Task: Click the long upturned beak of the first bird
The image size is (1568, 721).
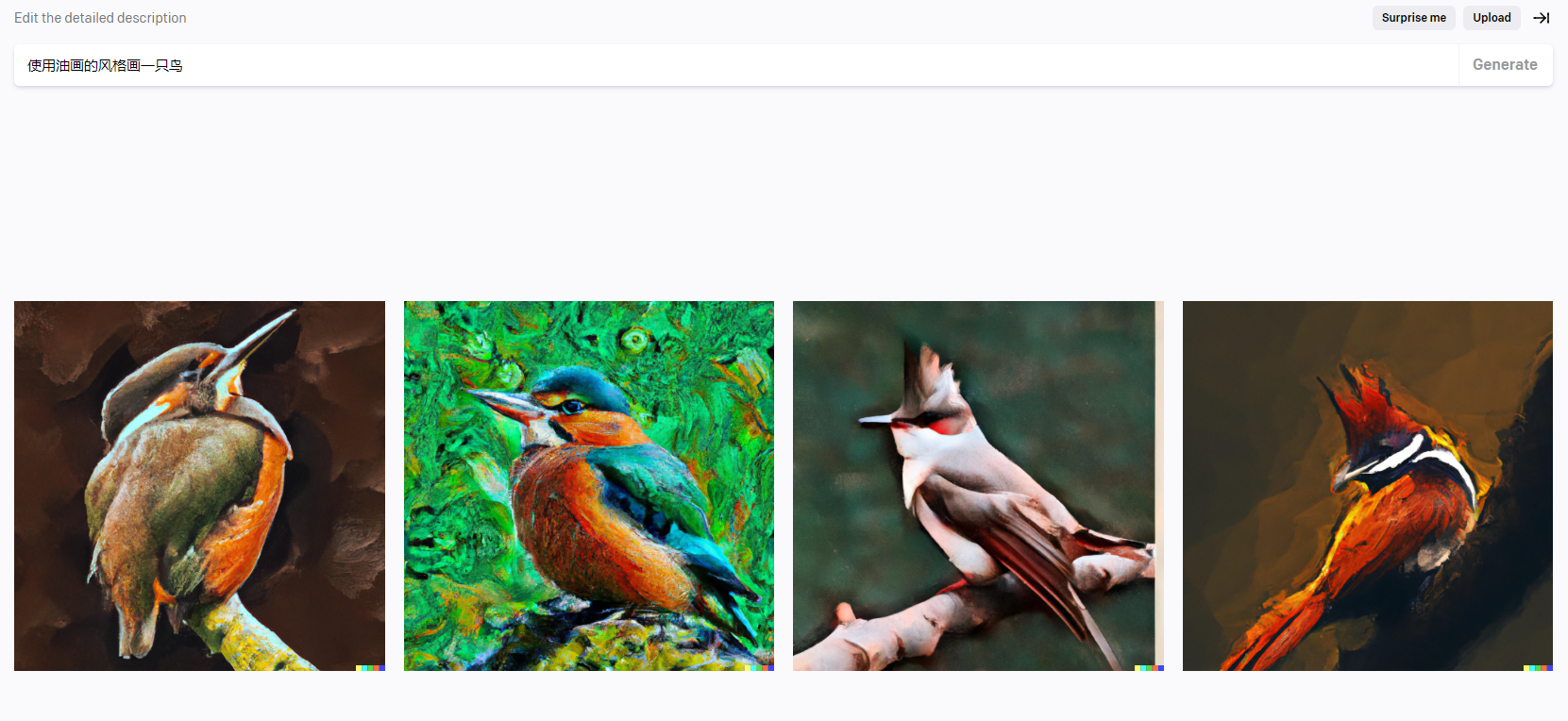Action: [x=257, y=340]
